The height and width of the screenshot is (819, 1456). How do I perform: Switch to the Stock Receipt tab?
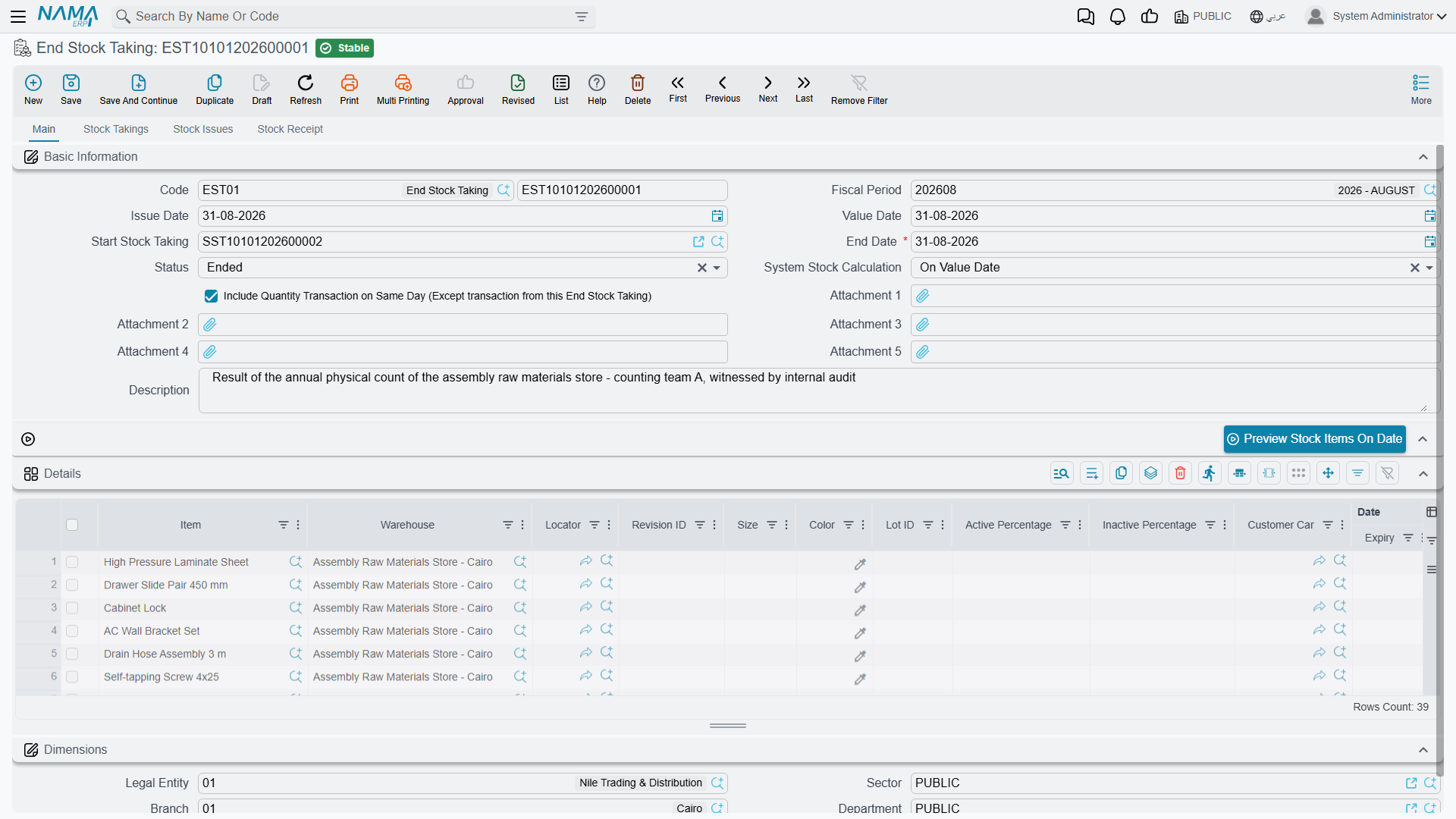click(x=290, y=130)
